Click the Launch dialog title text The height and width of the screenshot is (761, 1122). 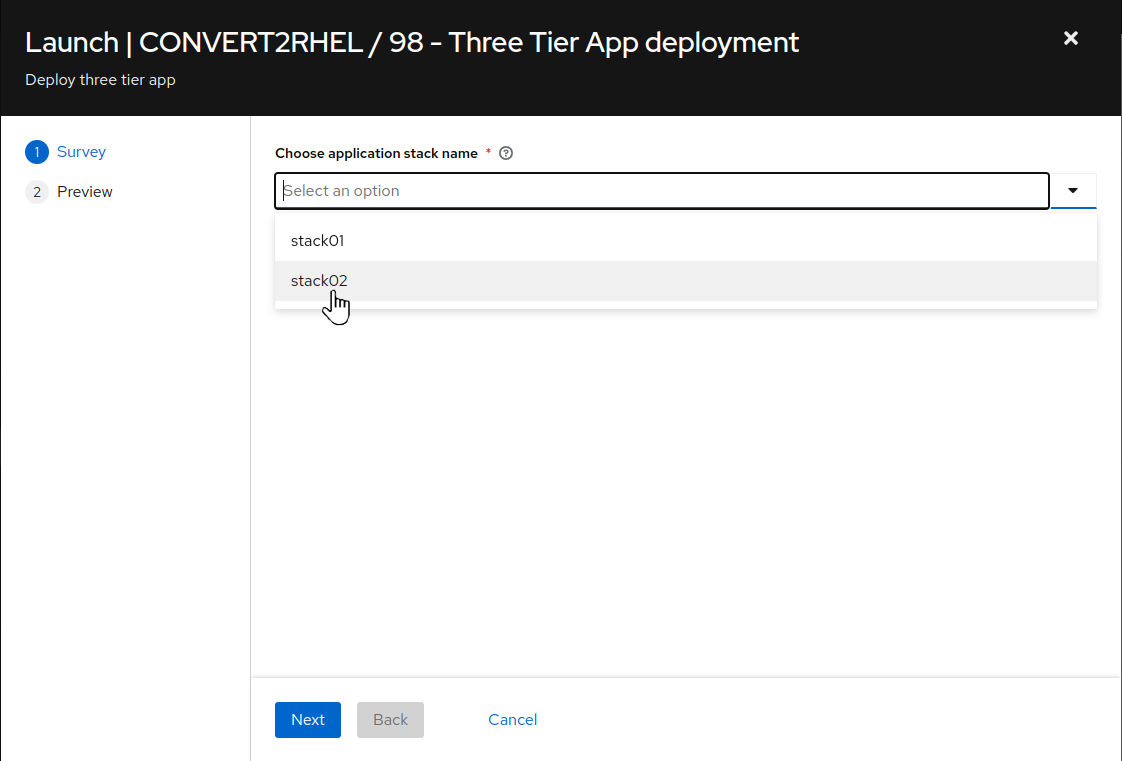(x=412, y=43)
